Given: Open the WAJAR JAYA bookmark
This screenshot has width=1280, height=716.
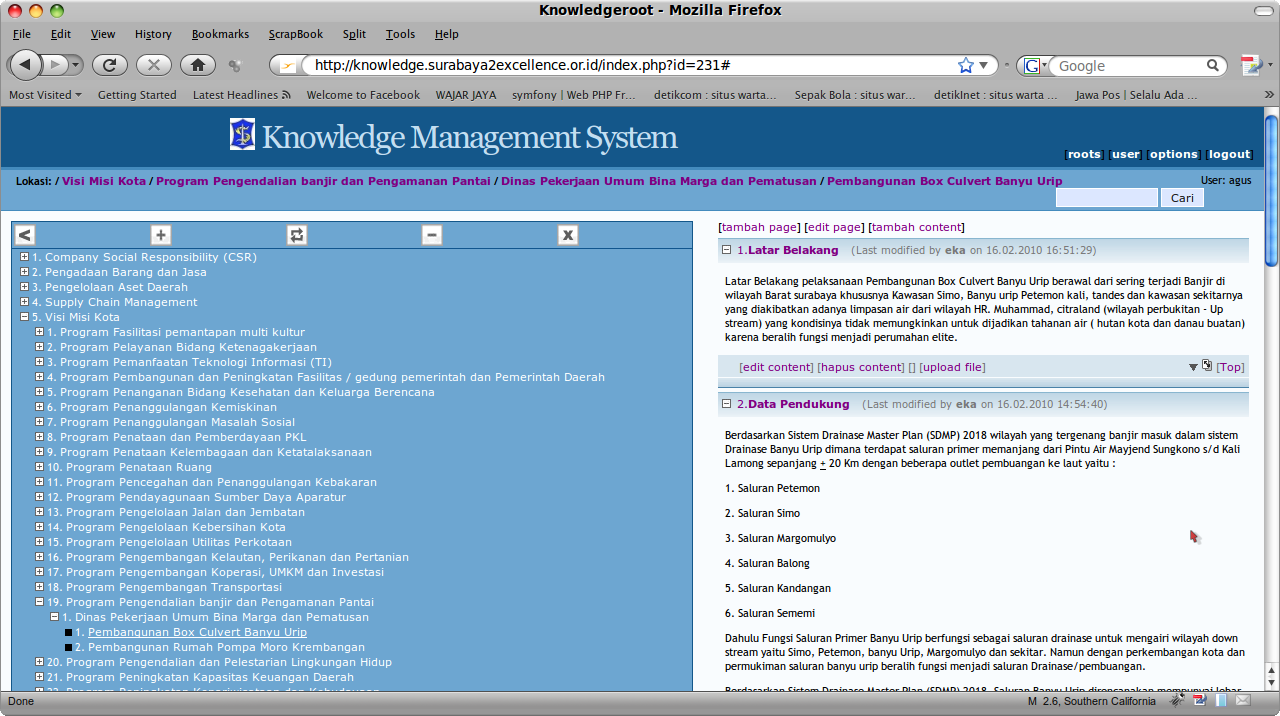Looking at the screenshot, I should 466,95.
